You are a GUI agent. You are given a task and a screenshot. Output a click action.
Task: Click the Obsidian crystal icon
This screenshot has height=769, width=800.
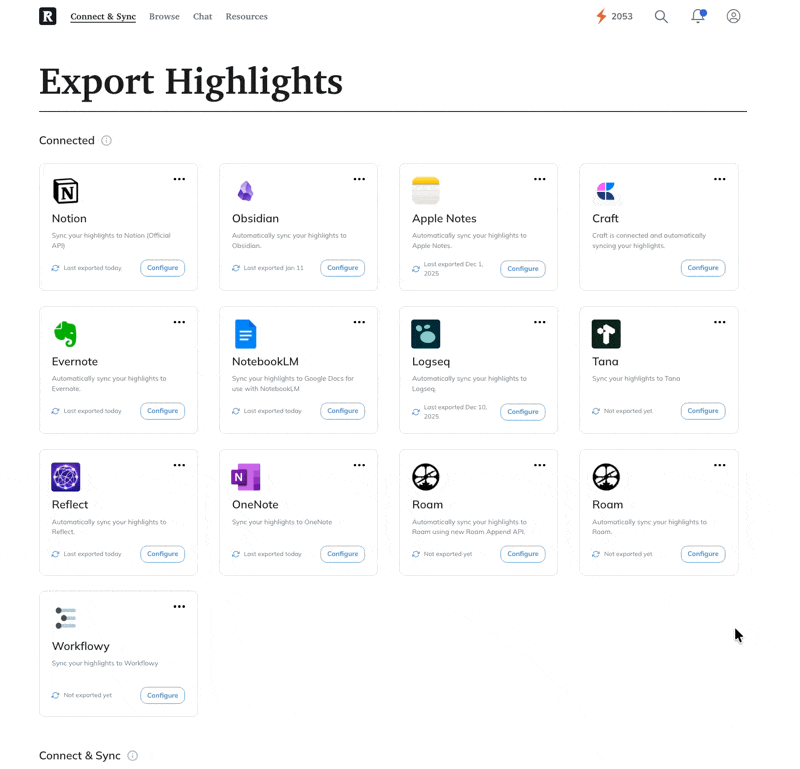tap(245, 191)
